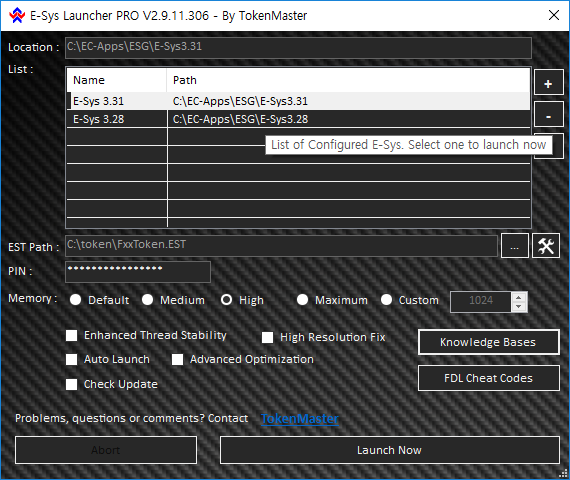Viewport: 570px width, 480px height.
Task: Increase custom memory value with up arrow
Action: [x=519, y=297]
